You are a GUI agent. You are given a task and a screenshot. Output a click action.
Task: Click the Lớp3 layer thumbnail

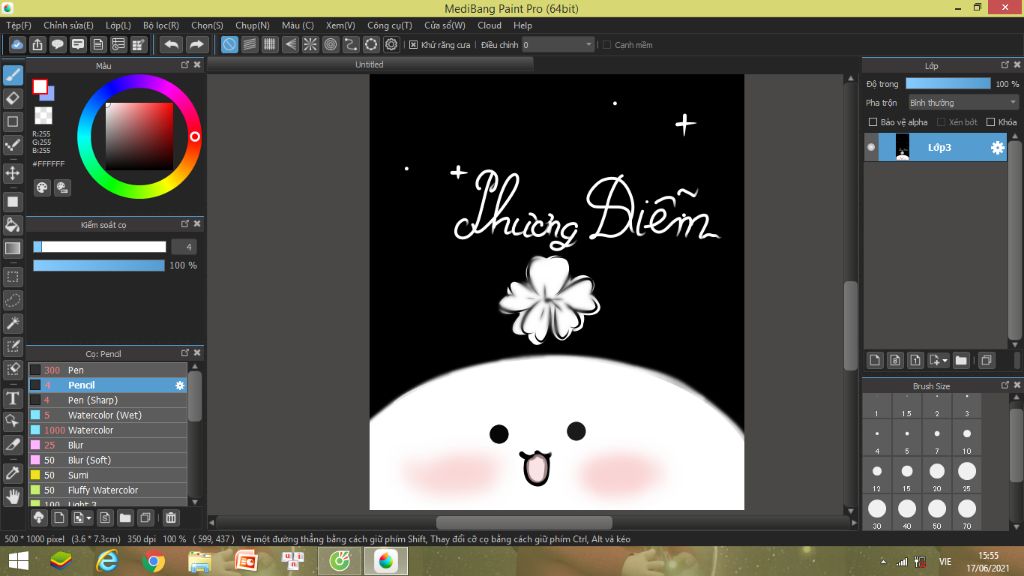coord(902,148)
